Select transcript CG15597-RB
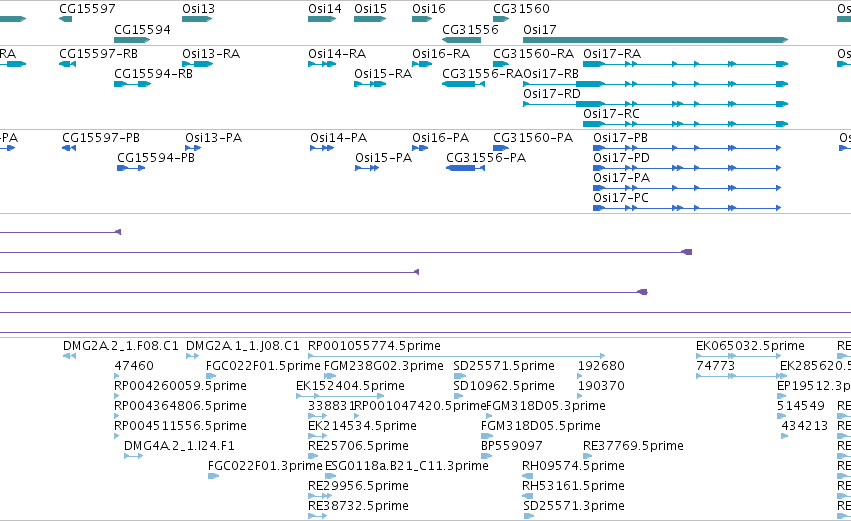851x521 pixels. 98,54
